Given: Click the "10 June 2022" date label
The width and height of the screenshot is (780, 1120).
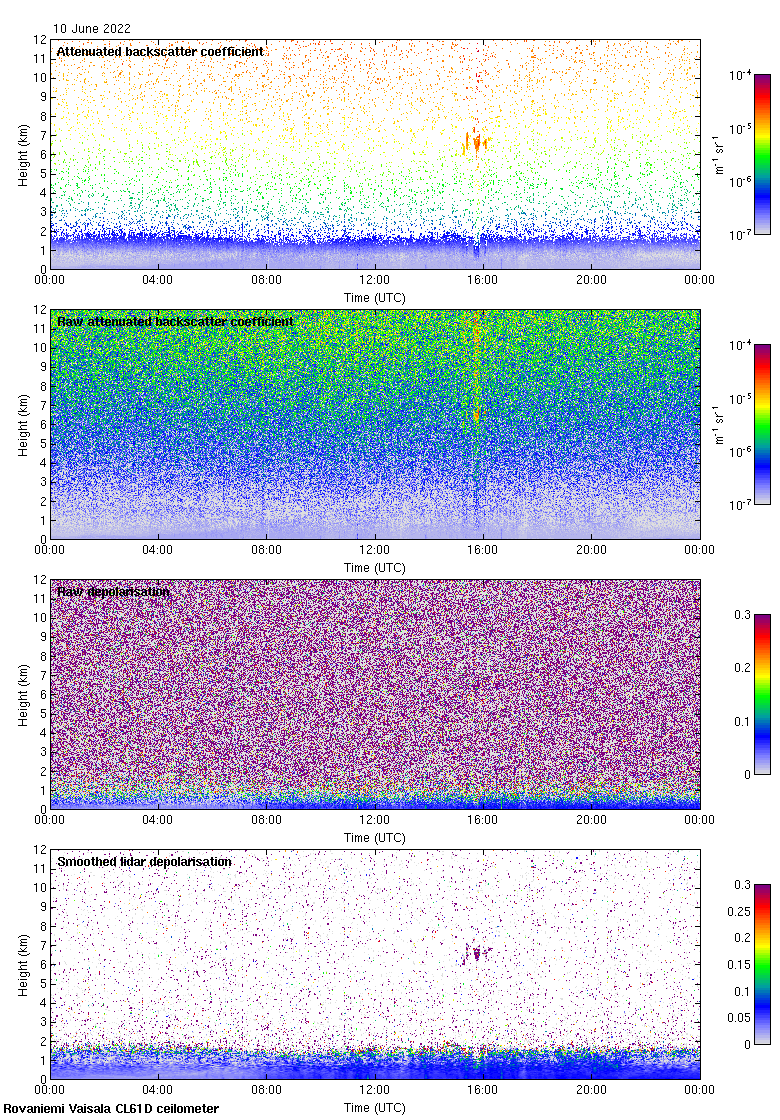Looking at the screenshot, I should [x=92, y=29].
